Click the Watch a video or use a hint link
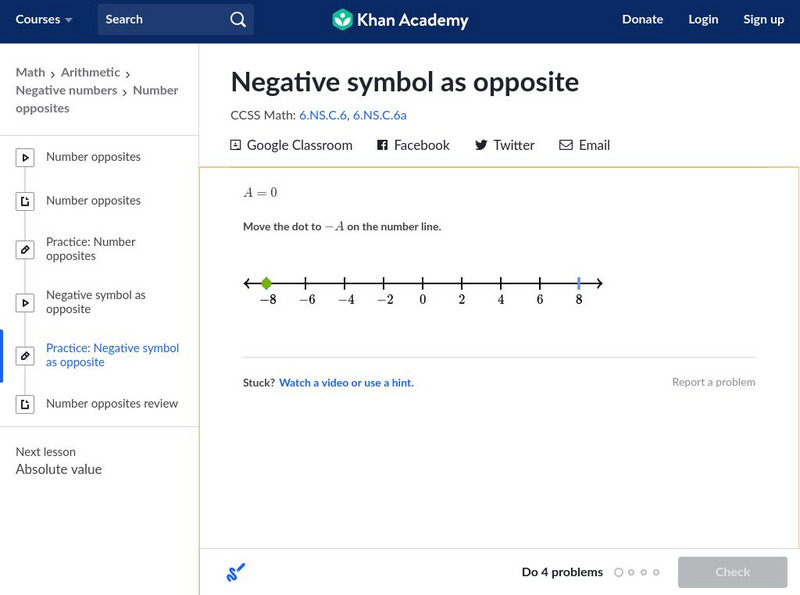The image size is (800, 595). point(346,383)
